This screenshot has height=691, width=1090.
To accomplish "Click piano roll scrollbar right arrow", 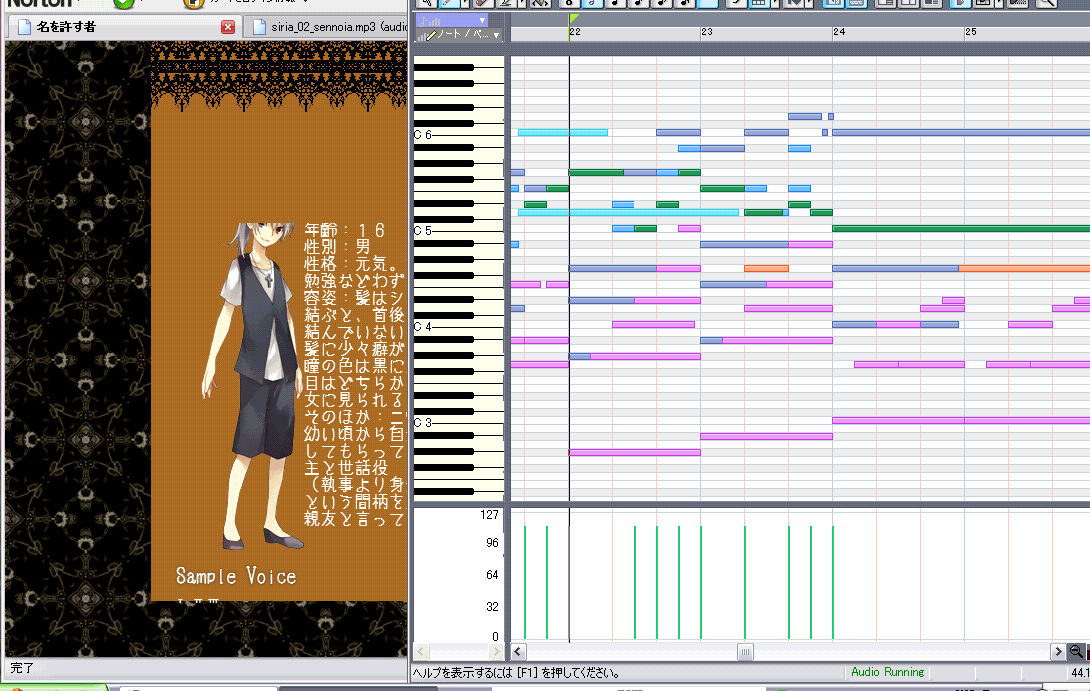I will pyautogui.click(x=1058, y=652).
